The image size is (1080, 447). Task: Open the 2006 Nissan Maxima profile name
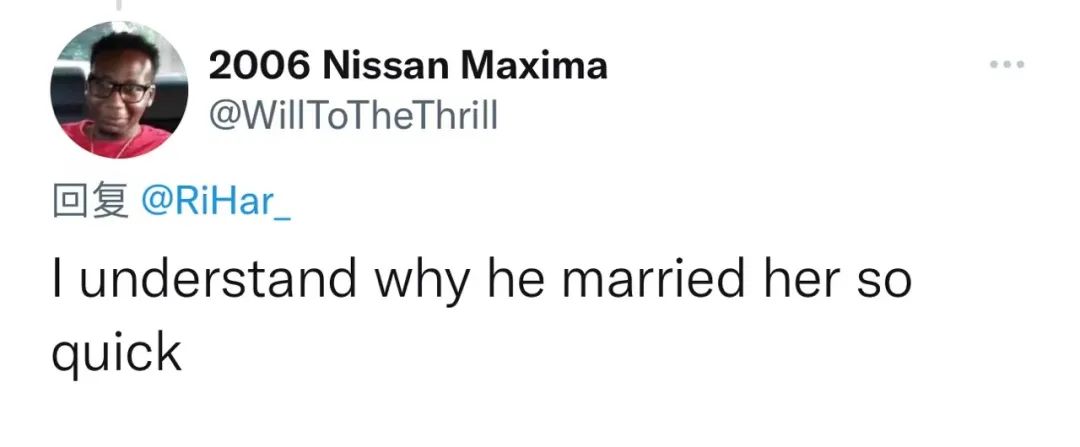pos(407,67)
